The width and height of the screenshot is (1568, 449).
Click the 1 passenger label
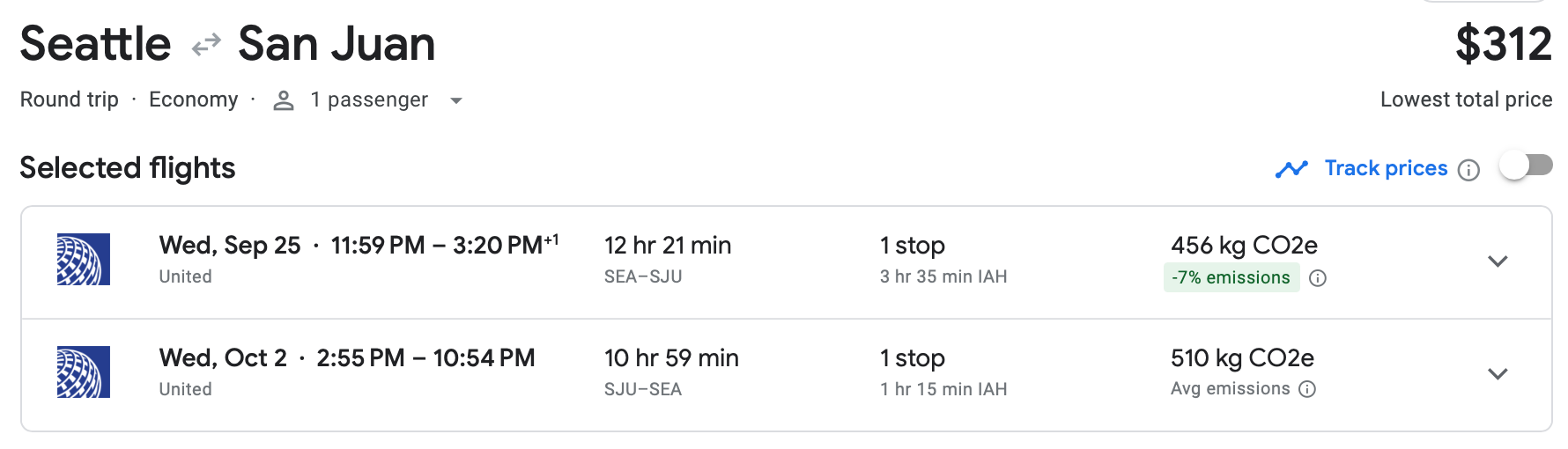[369, 100]
